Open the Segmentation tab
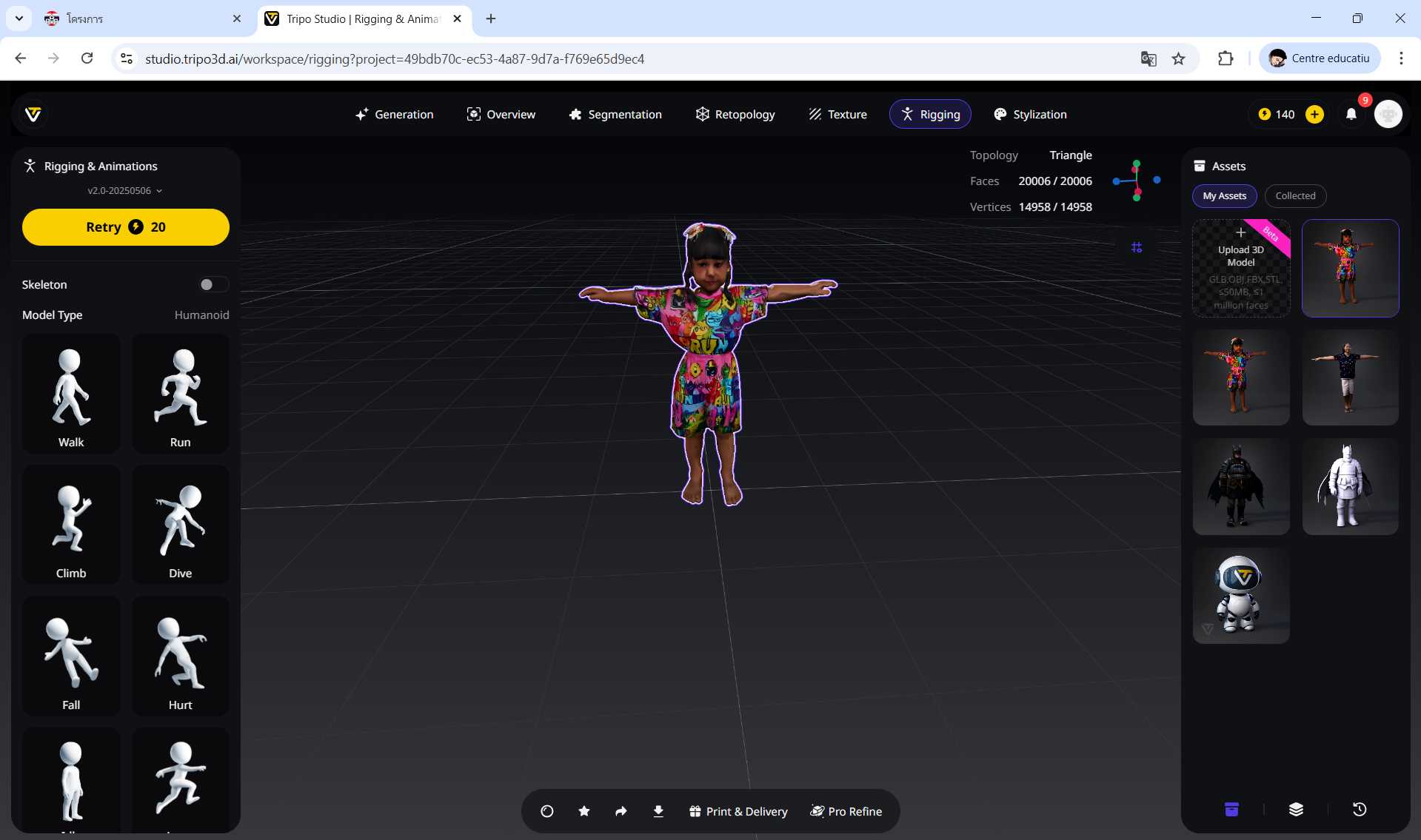 point(615,114)
